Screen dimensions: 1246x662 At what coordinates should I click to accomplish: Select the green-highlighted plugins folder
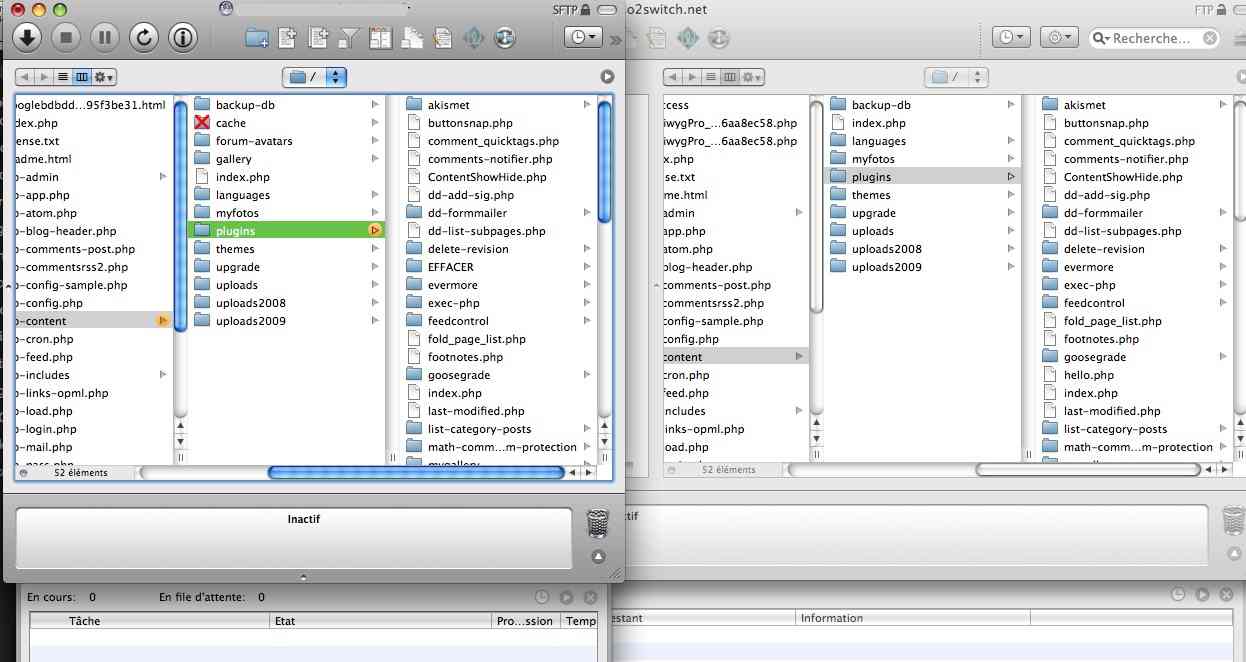tap(236, 231)
